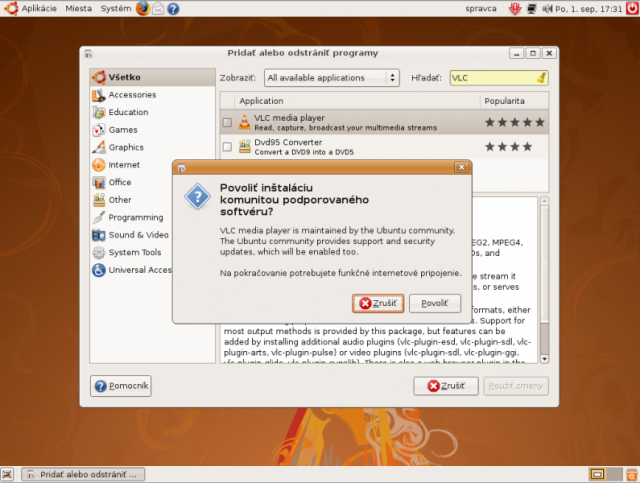Open the clock date display
640x483 pixels.
click(589, 9)
